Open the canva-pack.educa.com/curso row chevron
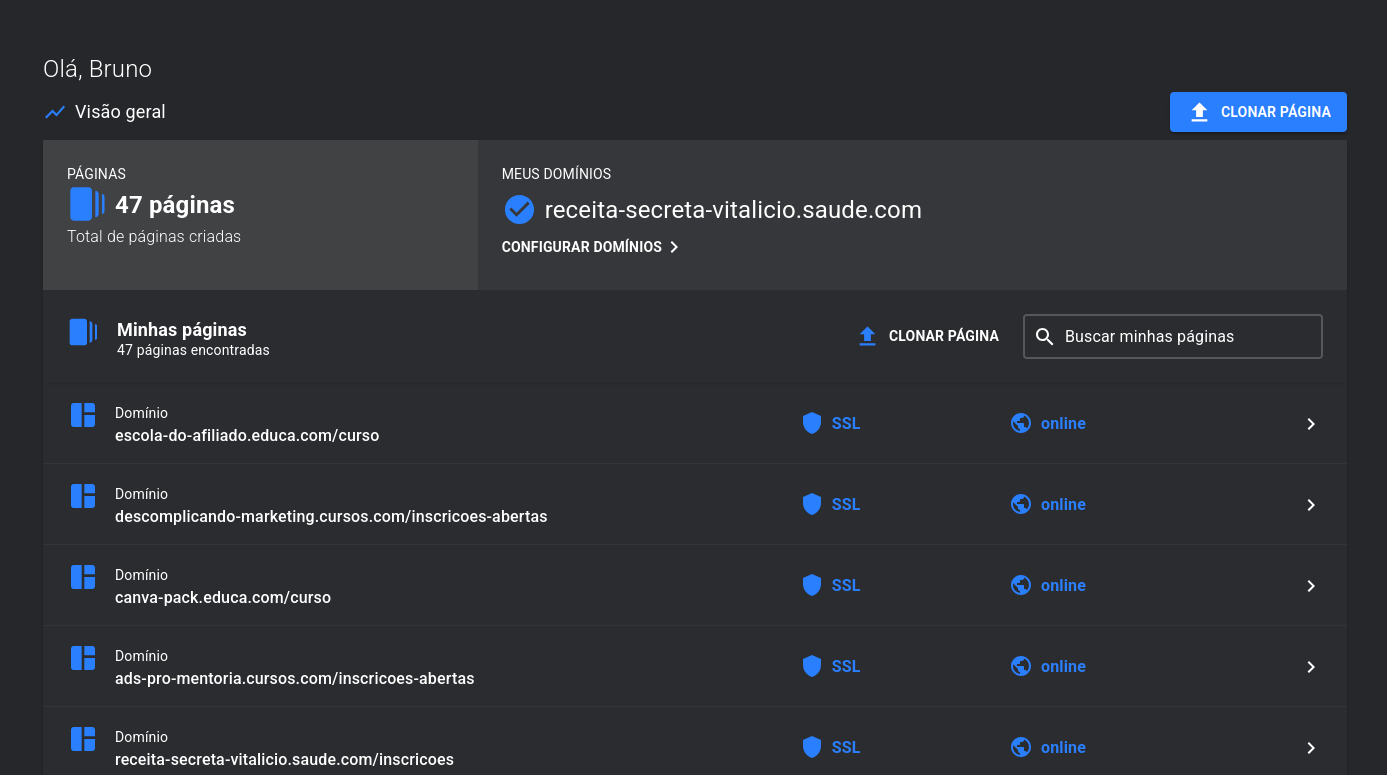The image size is (1387, 775). 1311,586
